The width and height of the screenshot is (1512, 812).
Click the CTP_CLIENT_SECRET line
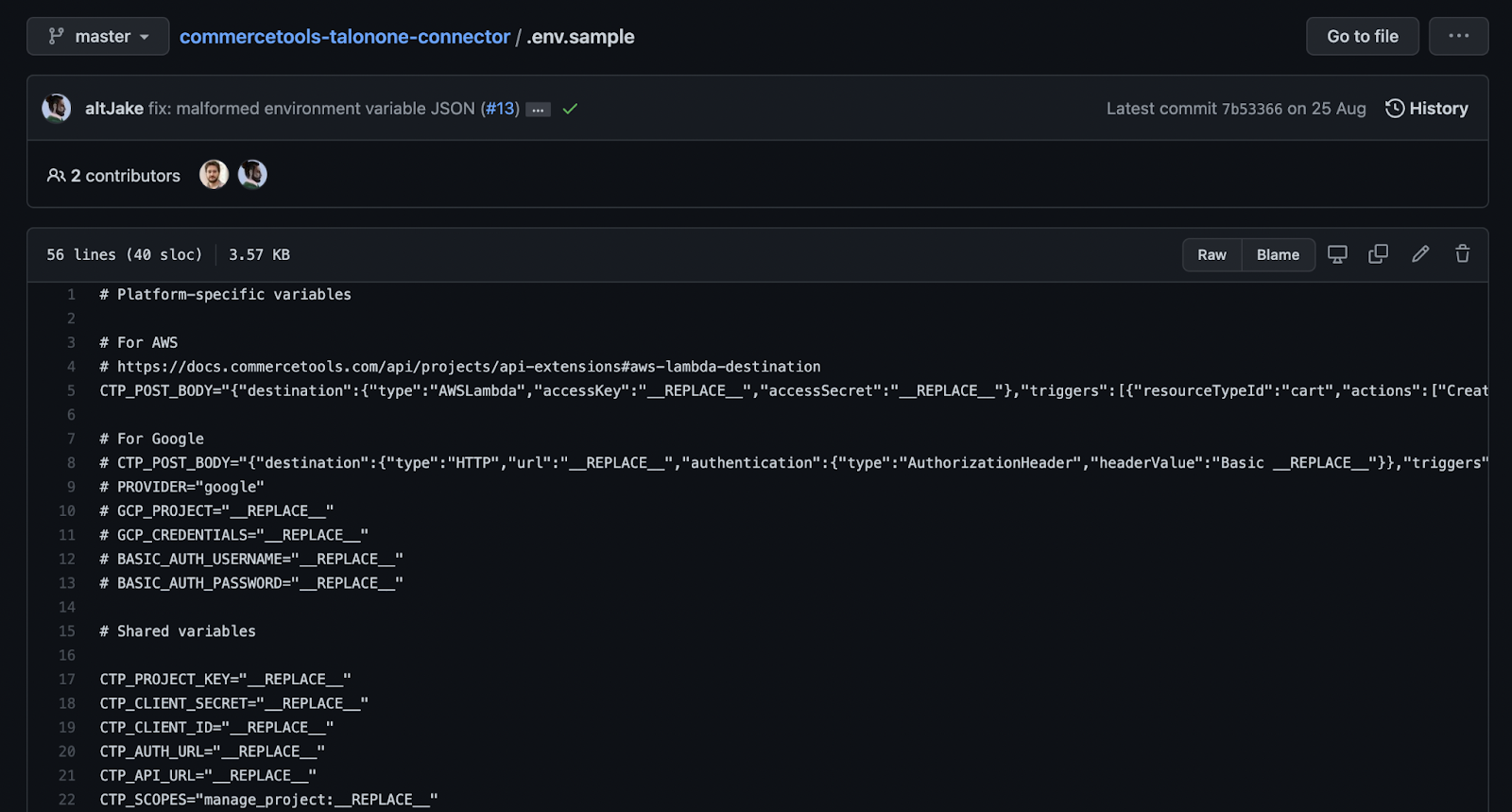coord(233,703)
